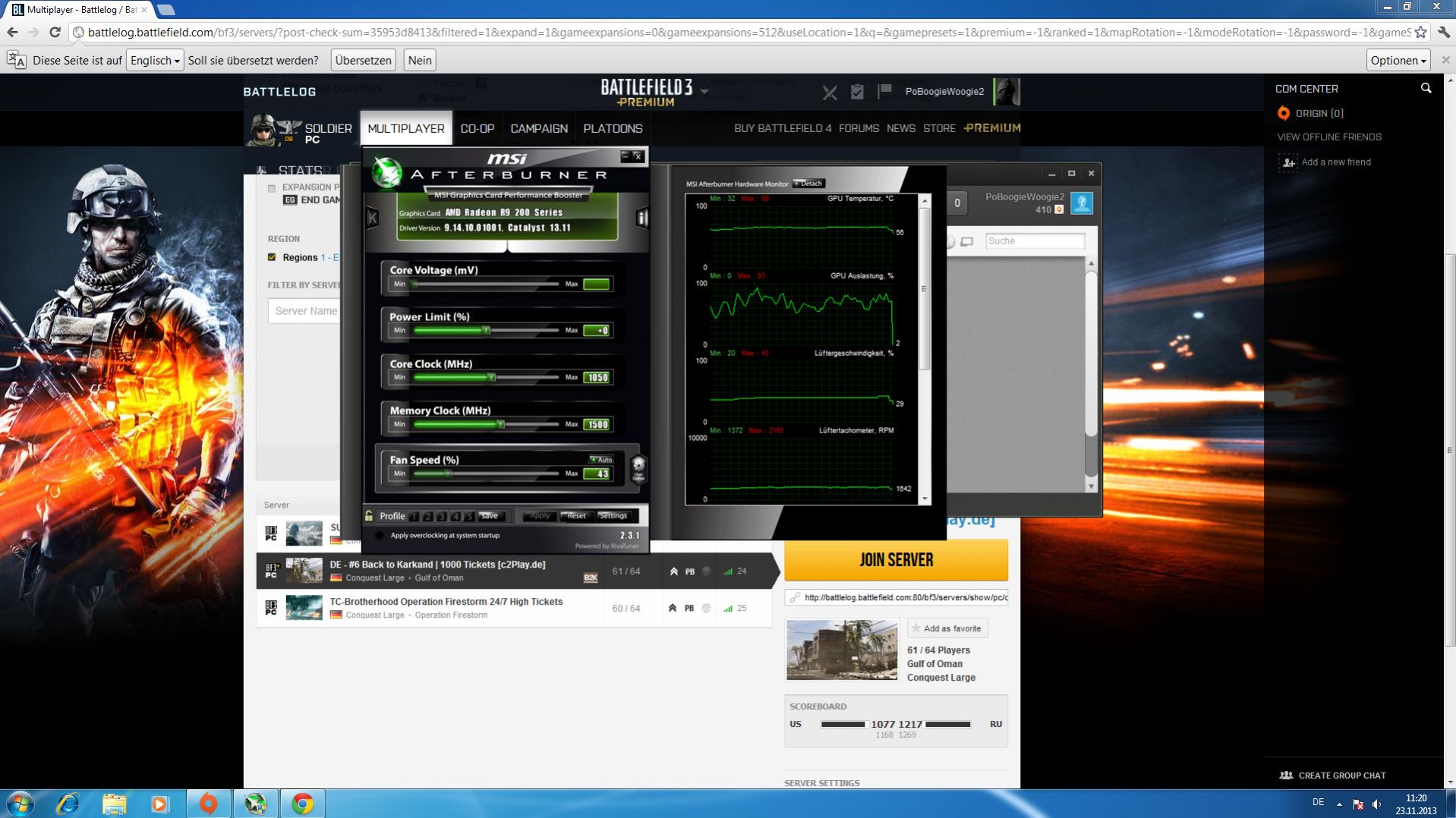Click the Fan Speed slider handle
1456x818 pixels.
coord(448,473)
